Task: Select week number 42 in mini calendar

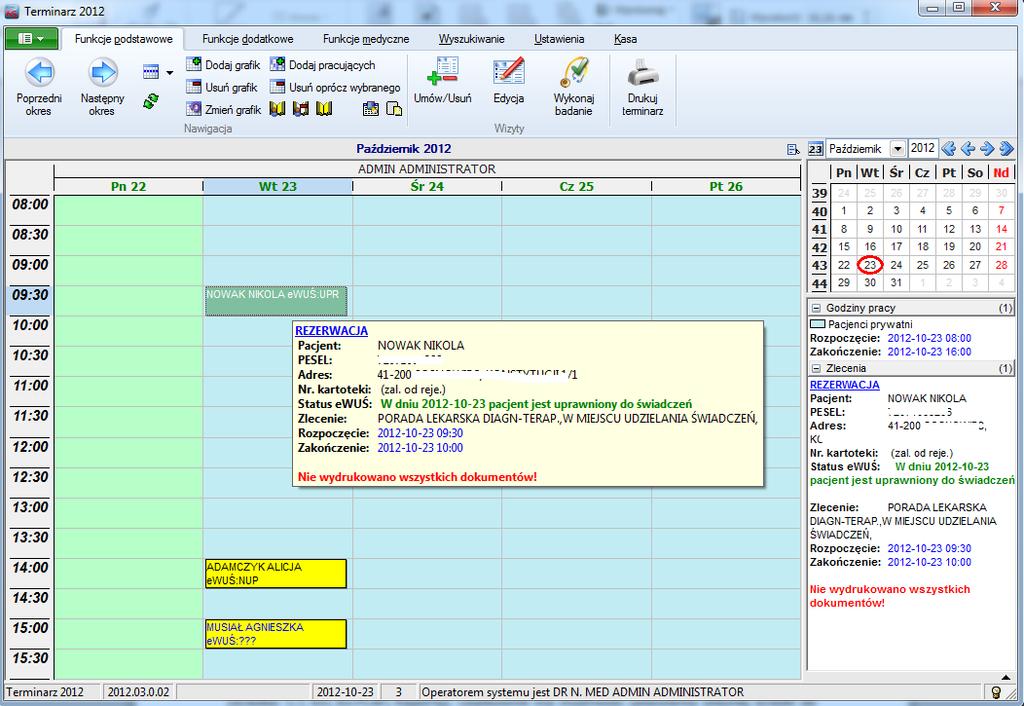Action: click(819, 248)
